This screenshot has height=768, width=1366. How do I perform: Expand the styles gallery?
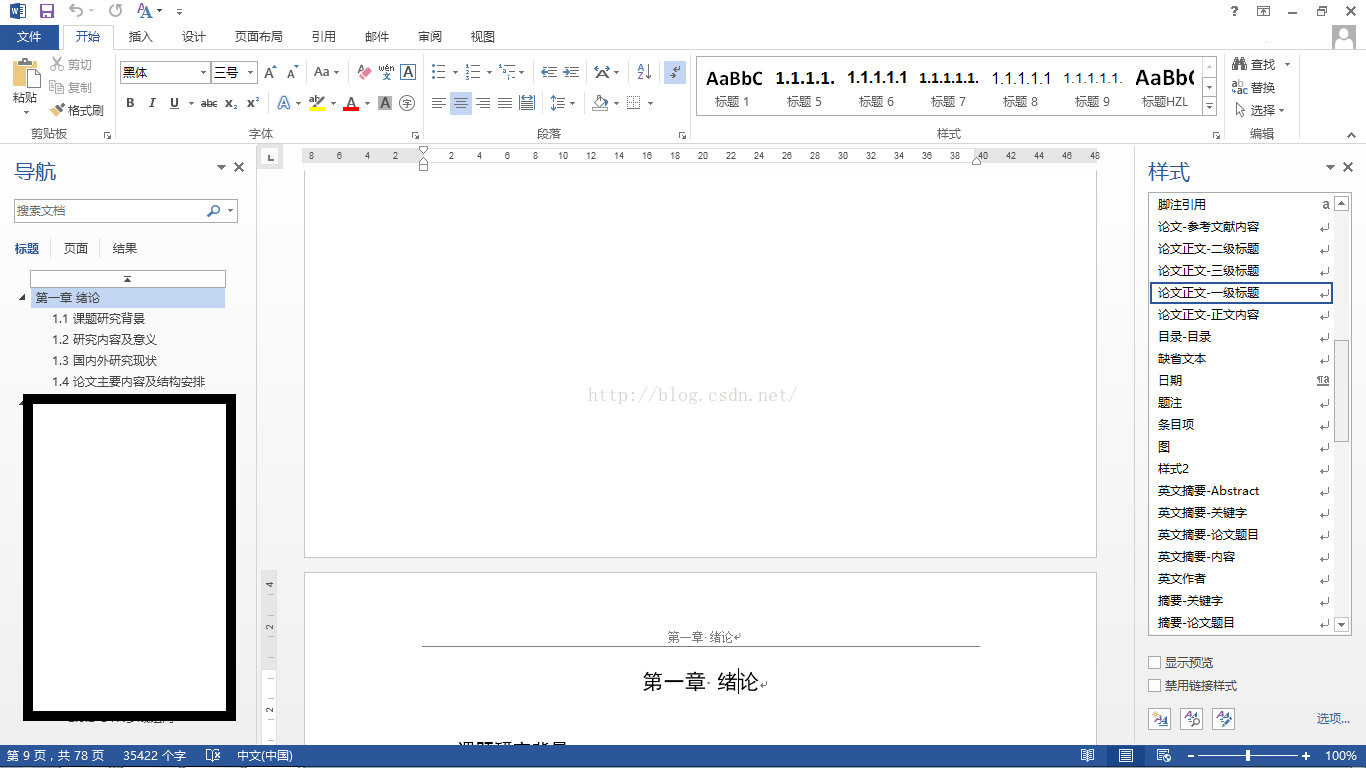click(1209, 107)
